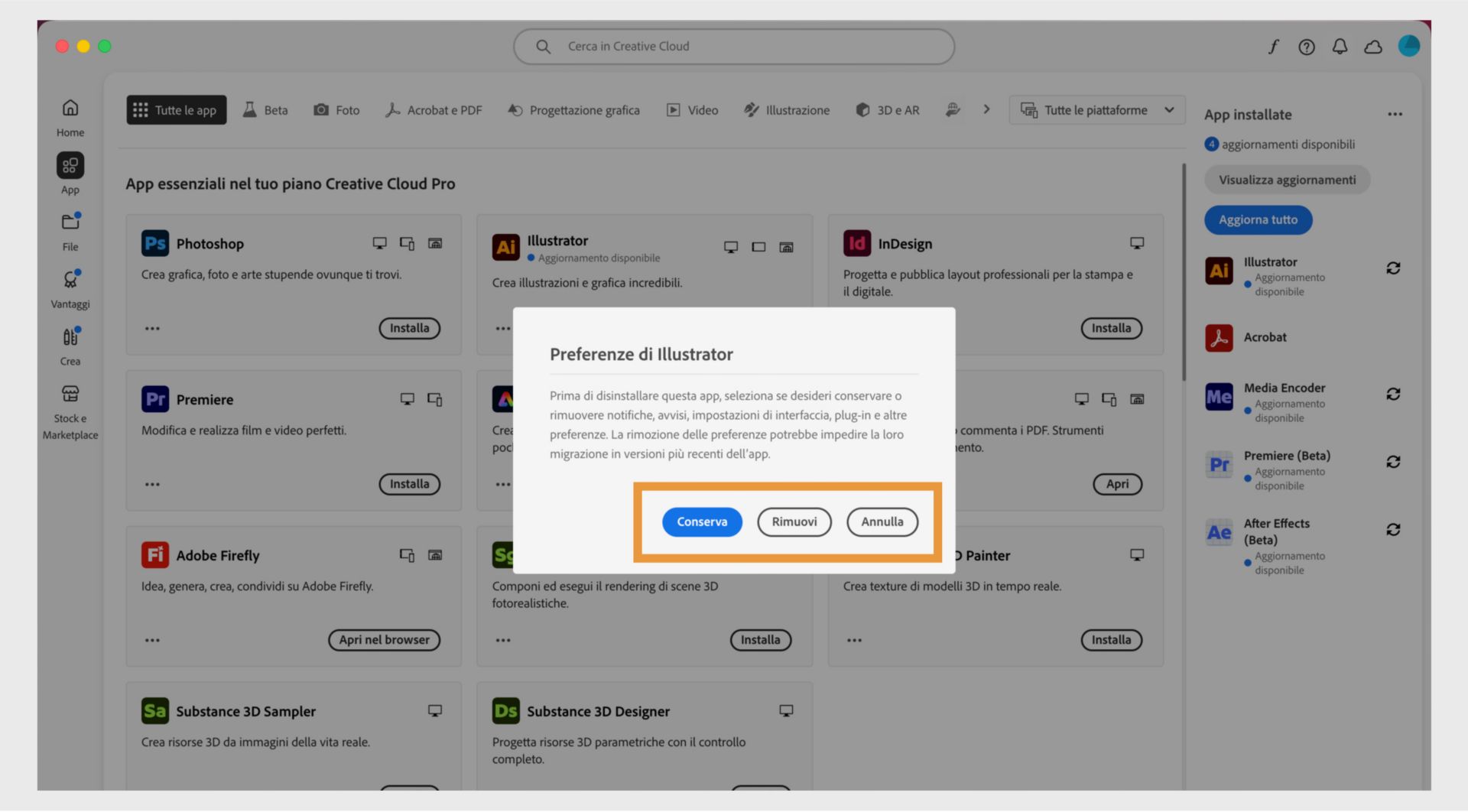The image size is (1468, 812).
Task: Select the Tutte le app tab
Action: tap(177, 110)
